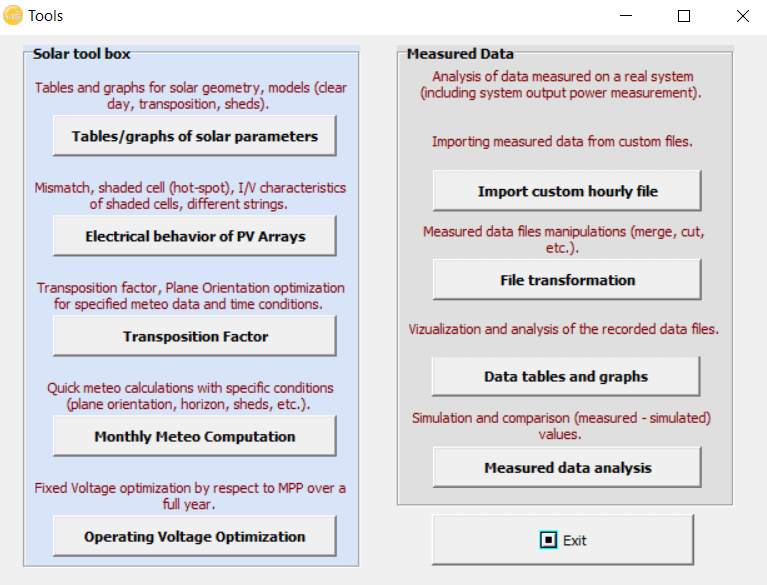The width and height of the screenshot is (767, 585).
Task: Close the Tools window
Action: click(x=743, y=16)
